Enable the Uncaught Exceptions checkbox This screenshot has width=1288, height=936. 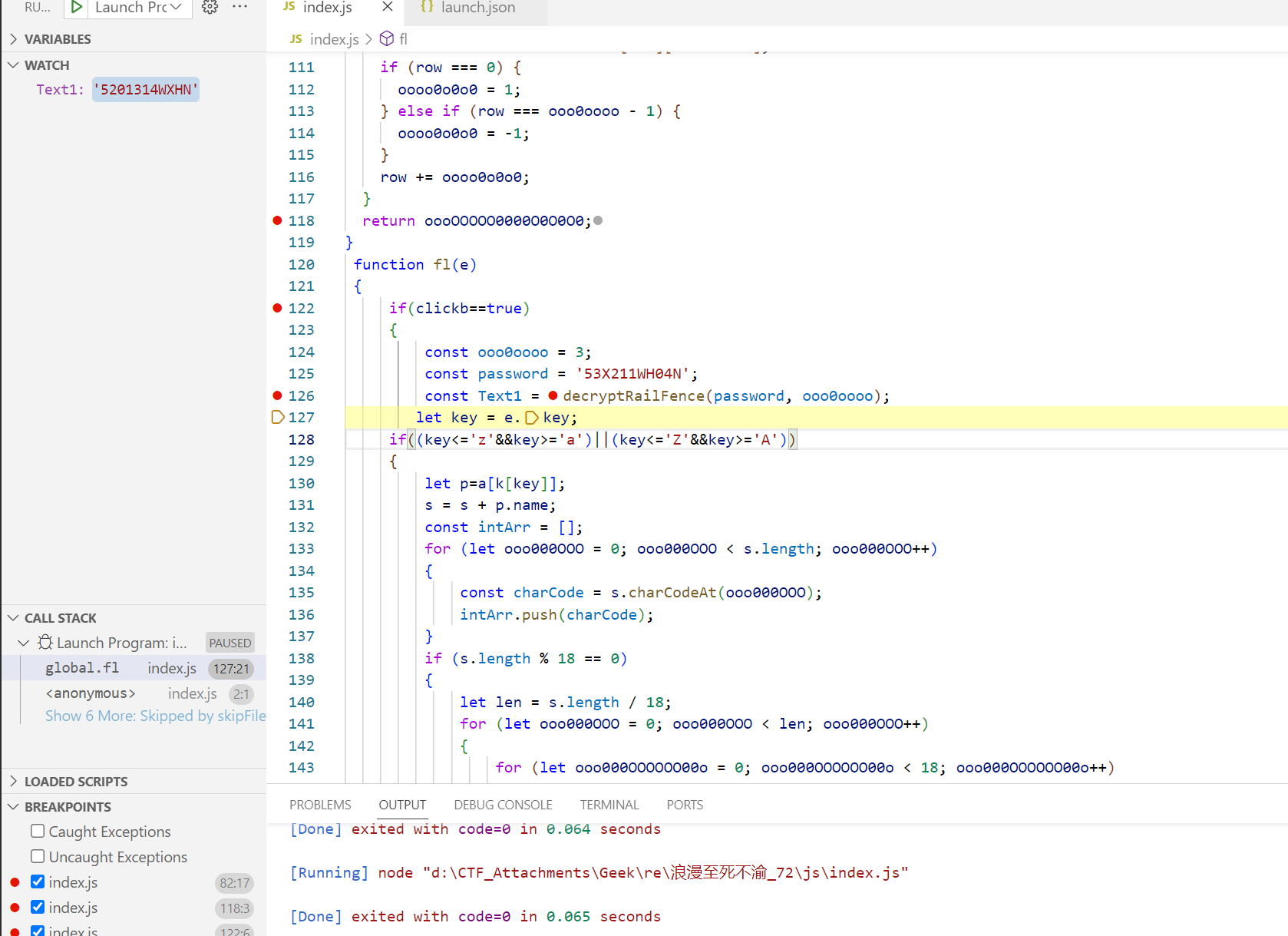point(38,856)
